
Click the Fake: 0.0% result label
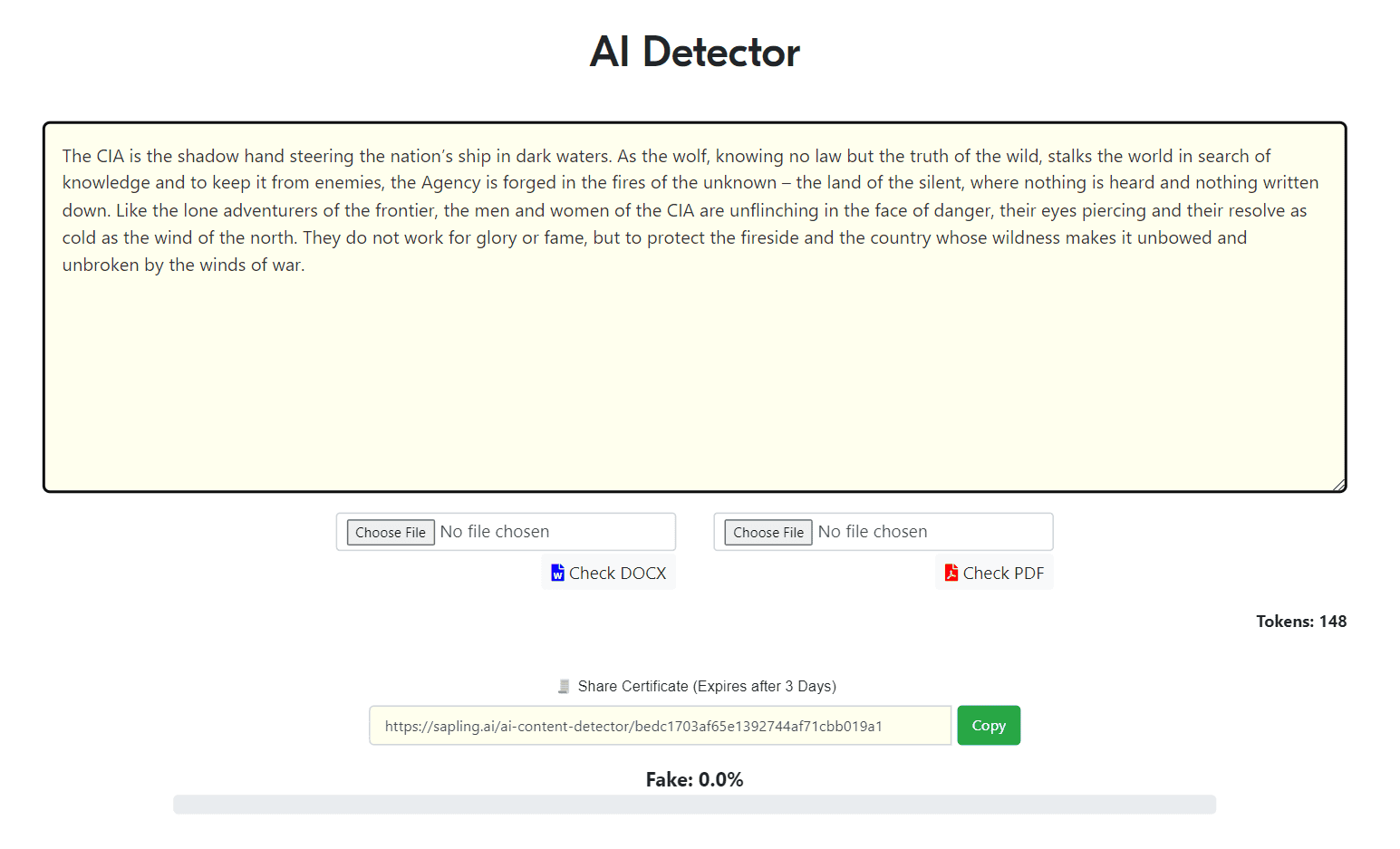694,779
